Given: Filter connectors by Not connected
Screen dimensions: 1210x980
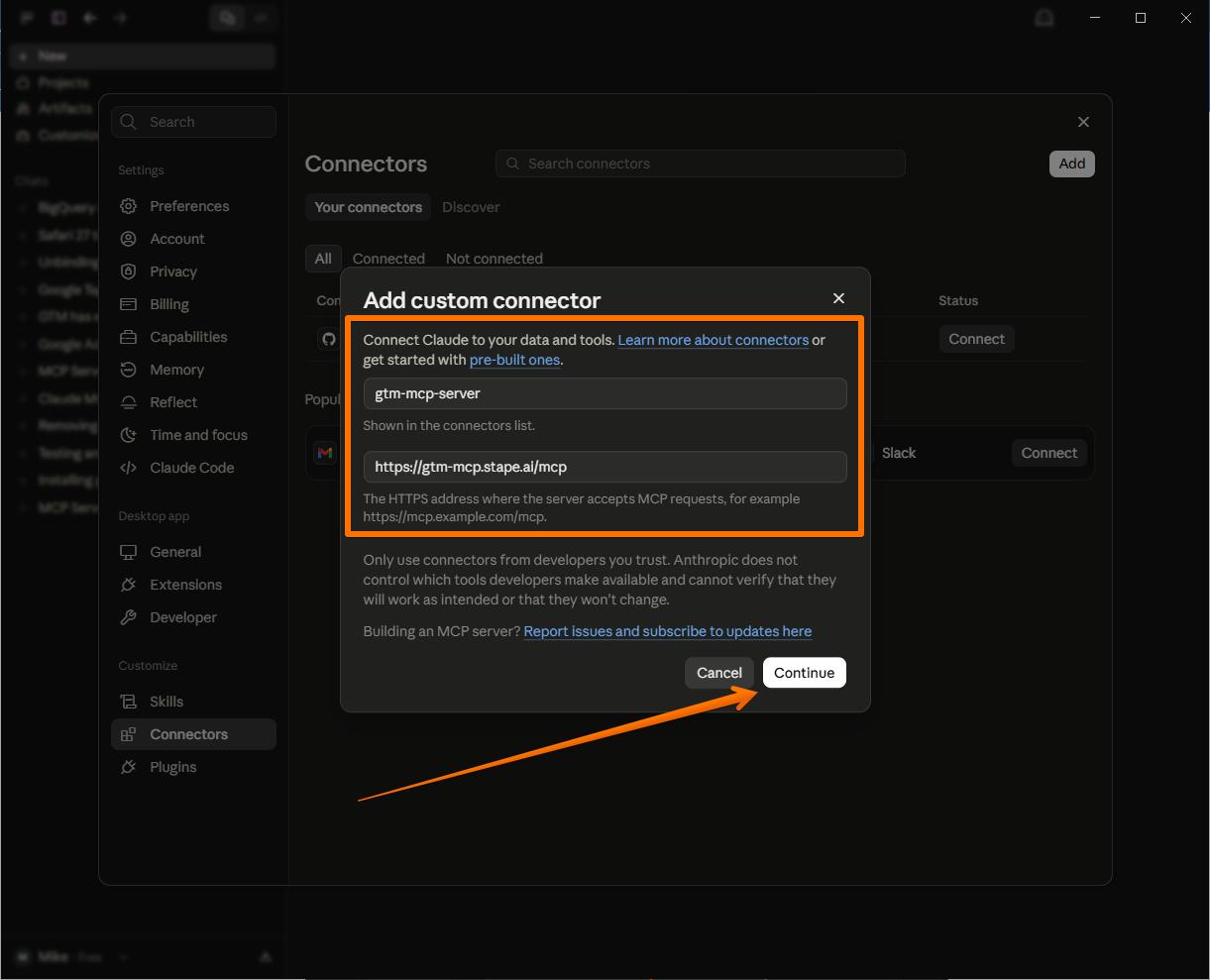Looking at the screenshot, I should click(x=495, y=259).
